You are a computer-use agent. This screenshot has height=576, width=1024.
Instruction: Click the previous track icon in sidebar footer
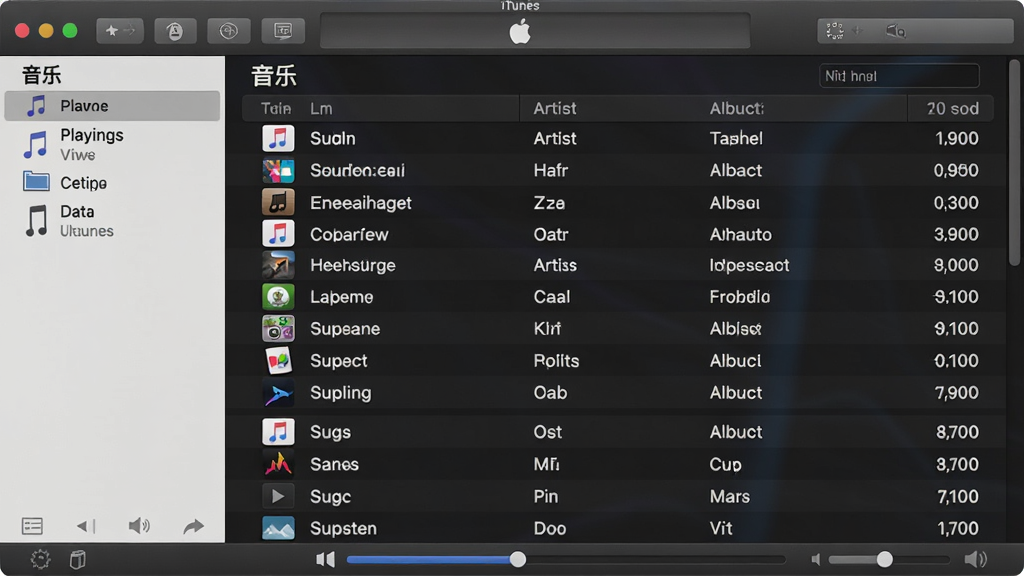86,526
